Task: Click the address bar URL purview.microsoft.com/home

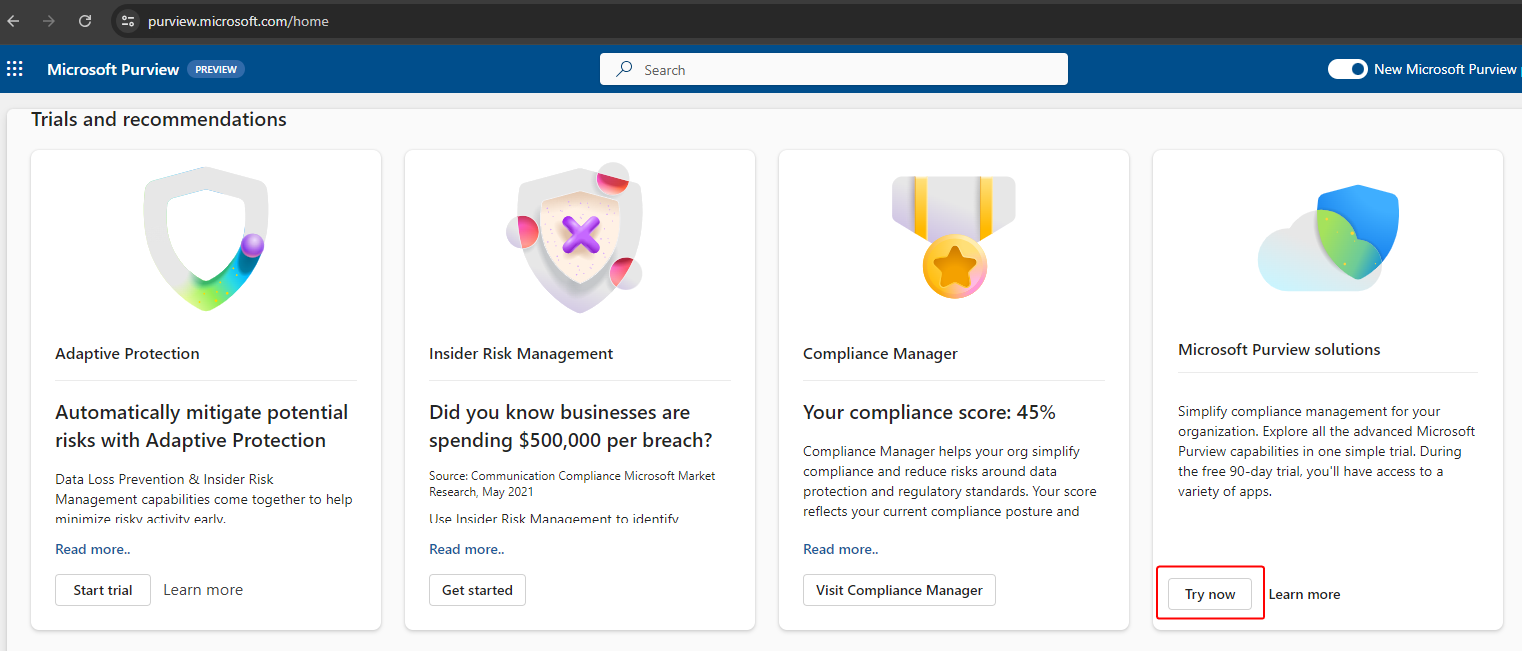Action: [x=238, y=21]
